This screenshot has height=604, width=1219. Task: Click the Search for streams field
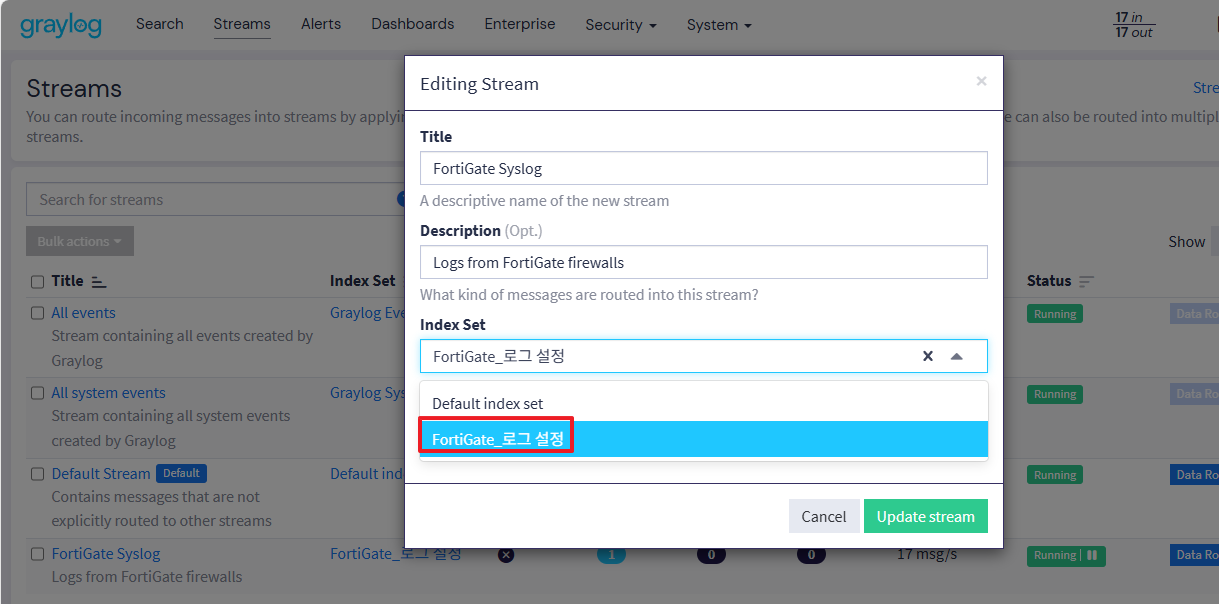(215, 199)
